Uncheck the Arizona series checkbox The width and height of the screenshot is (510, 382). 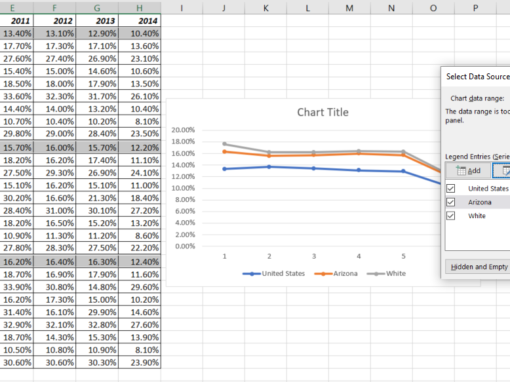[451, 202]
